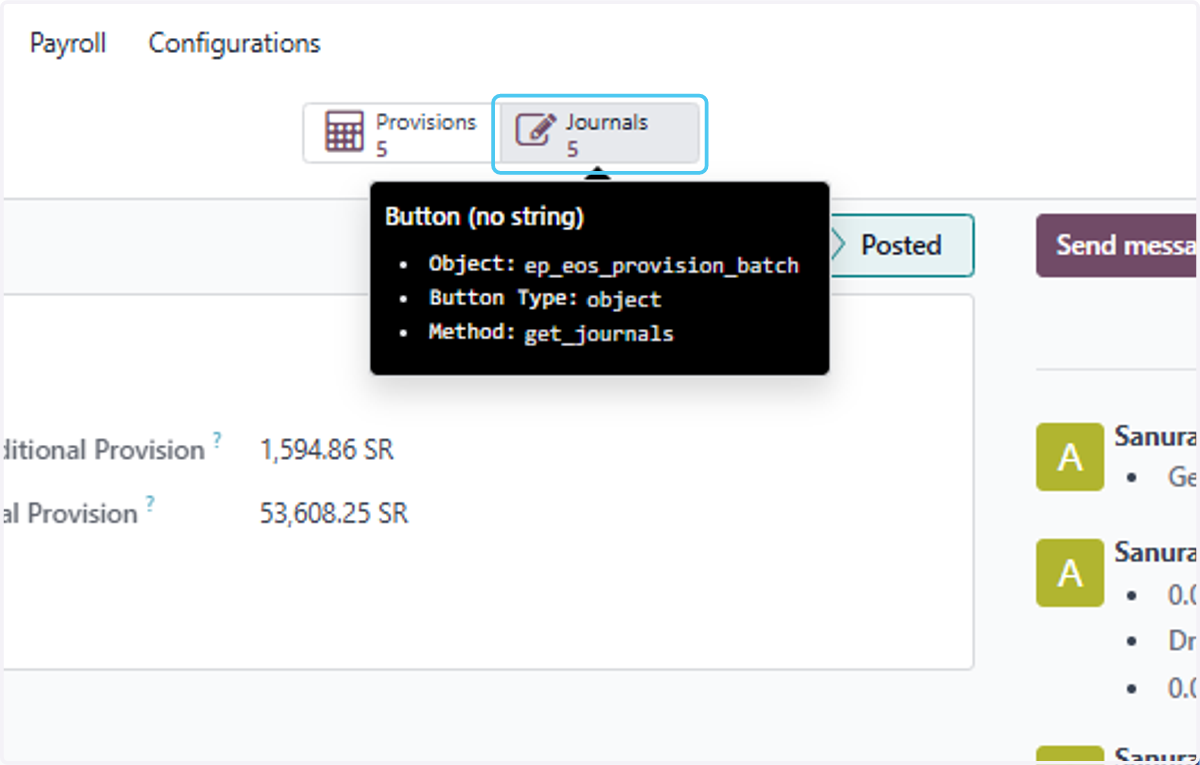This screenshot has width=1200, height=765.
Task: Click the chevron arrow before Posted status
Action: point(840,245)
